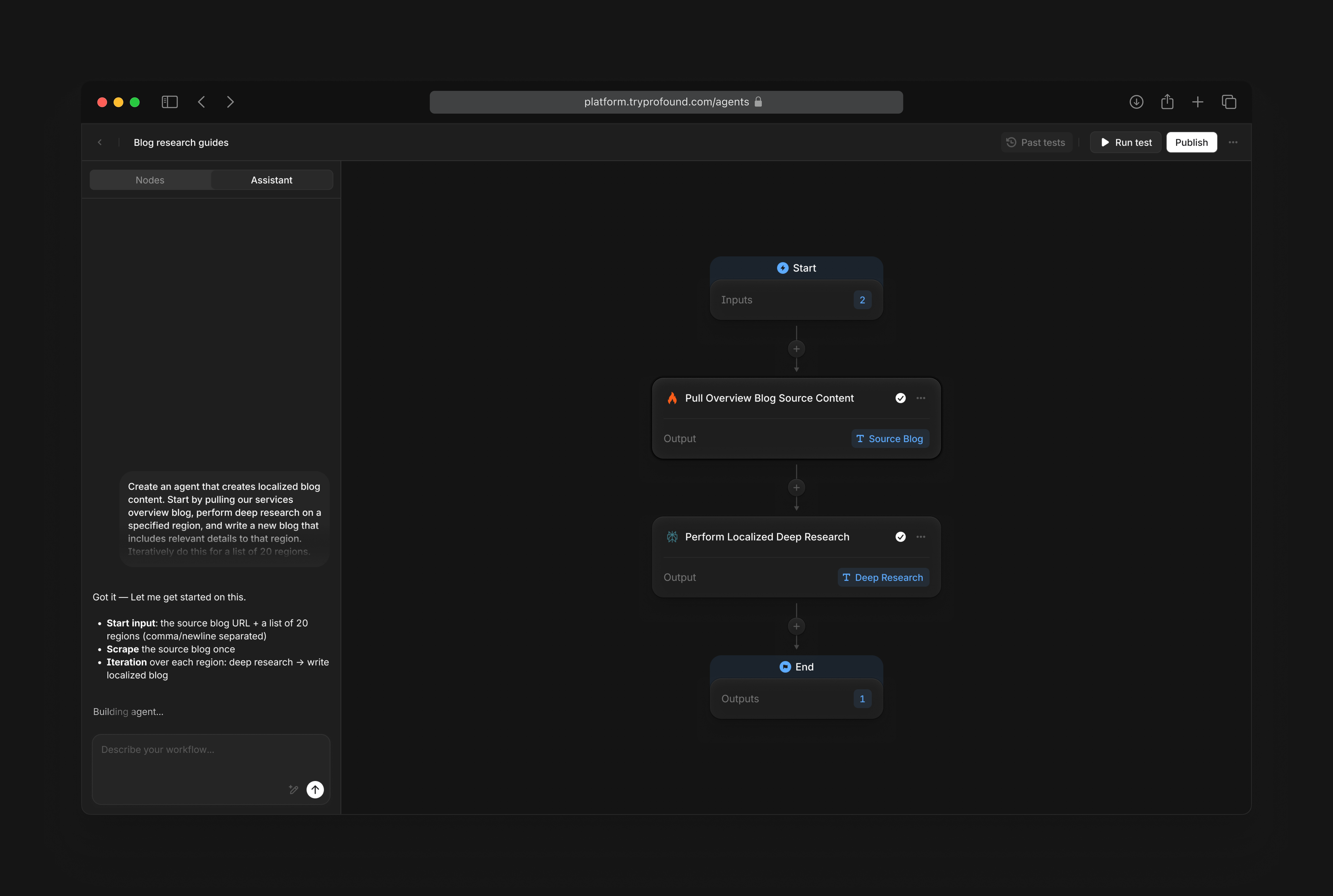
Task: Click the Start input bullet text
Action: click(207, 630)
